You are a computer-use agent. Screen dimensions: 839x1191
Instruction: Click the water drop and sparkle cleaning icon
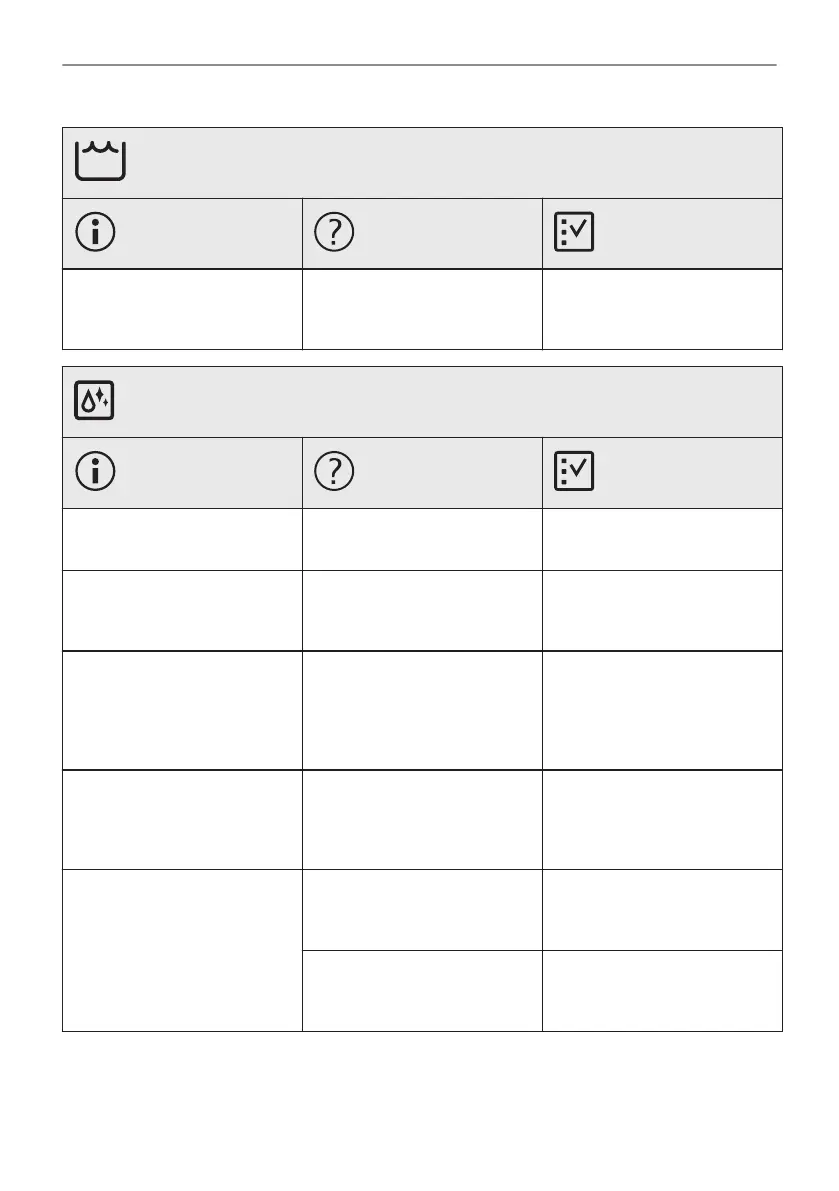[x=94, y=401]
